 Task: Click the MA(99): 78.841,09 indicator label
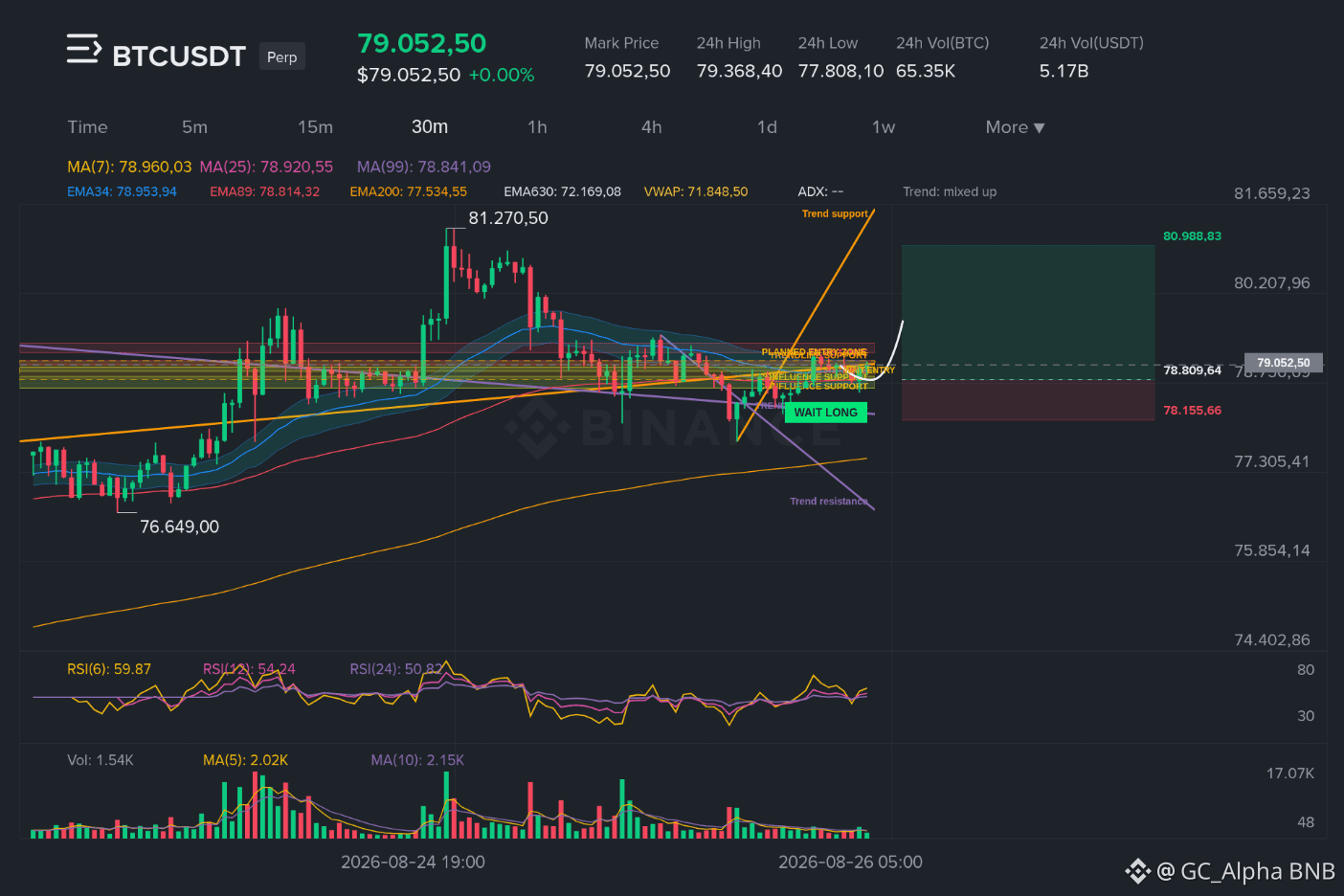(424, 167)
